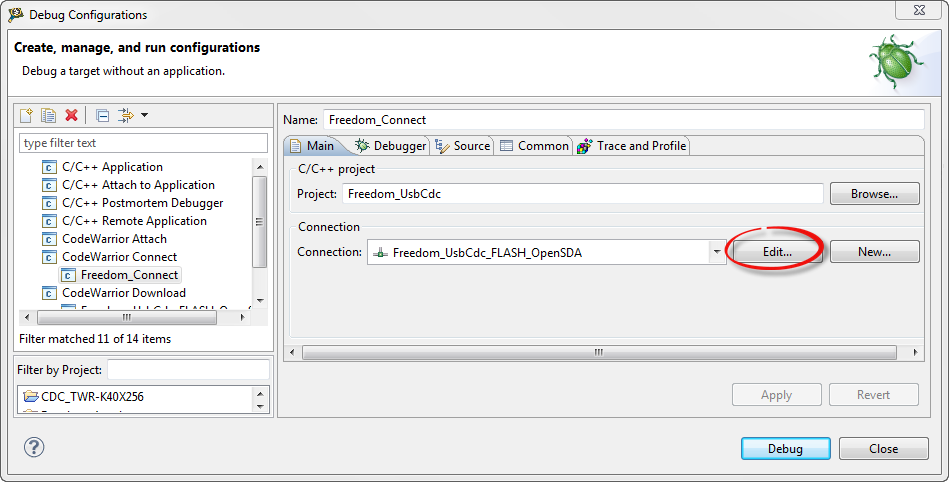Switch to the Debugger tab
Screen dimensions: 949x482
click(391, 146)
